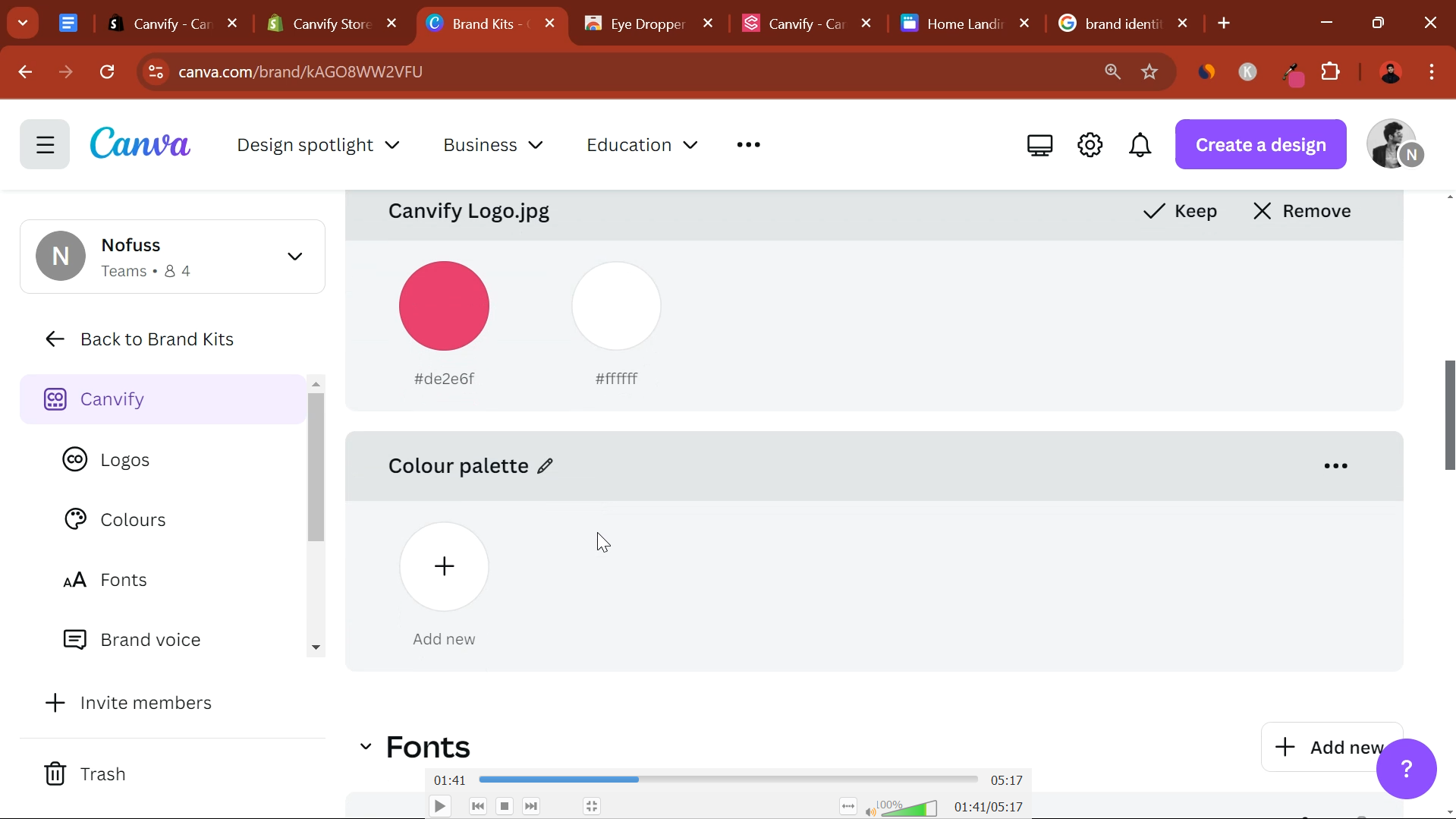The image size is (1456, 819).
Task: Click Invite members
Action: point(127,703)
